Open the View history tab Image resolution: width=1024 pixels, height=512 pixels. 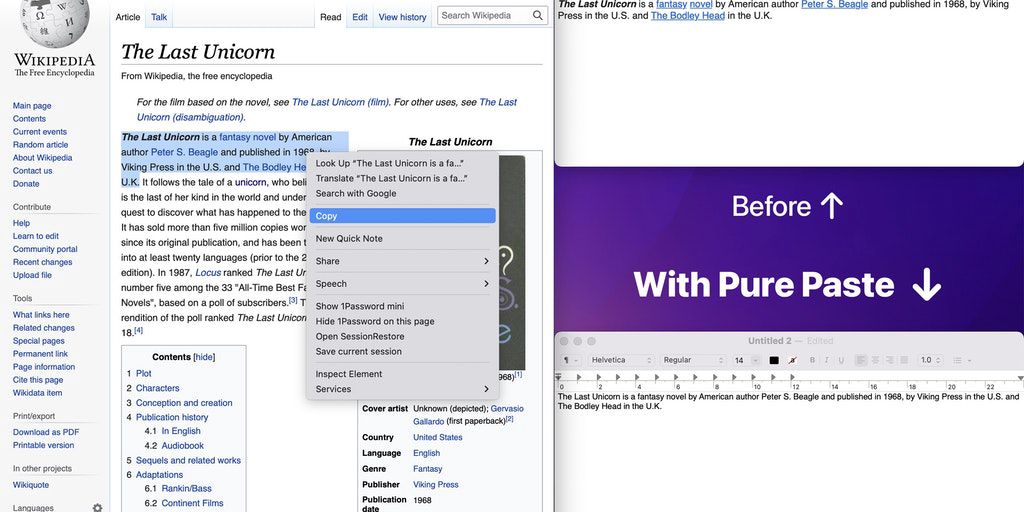(x=402, y=17)
